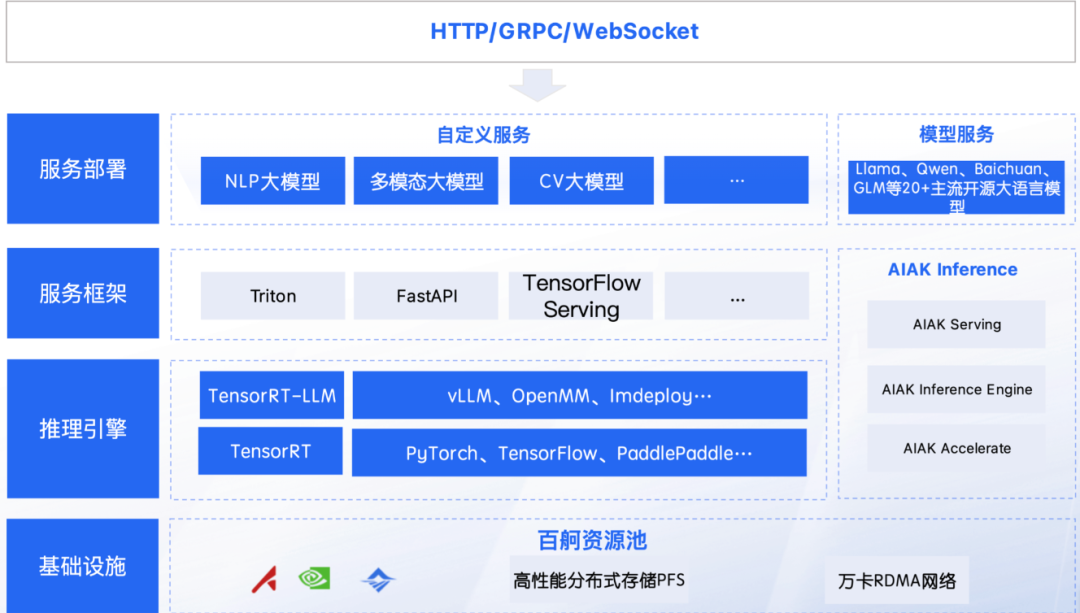Select the 高性能分布式存储PFS box
This screenshot has height=613, width=1080.
coord(599,580)
